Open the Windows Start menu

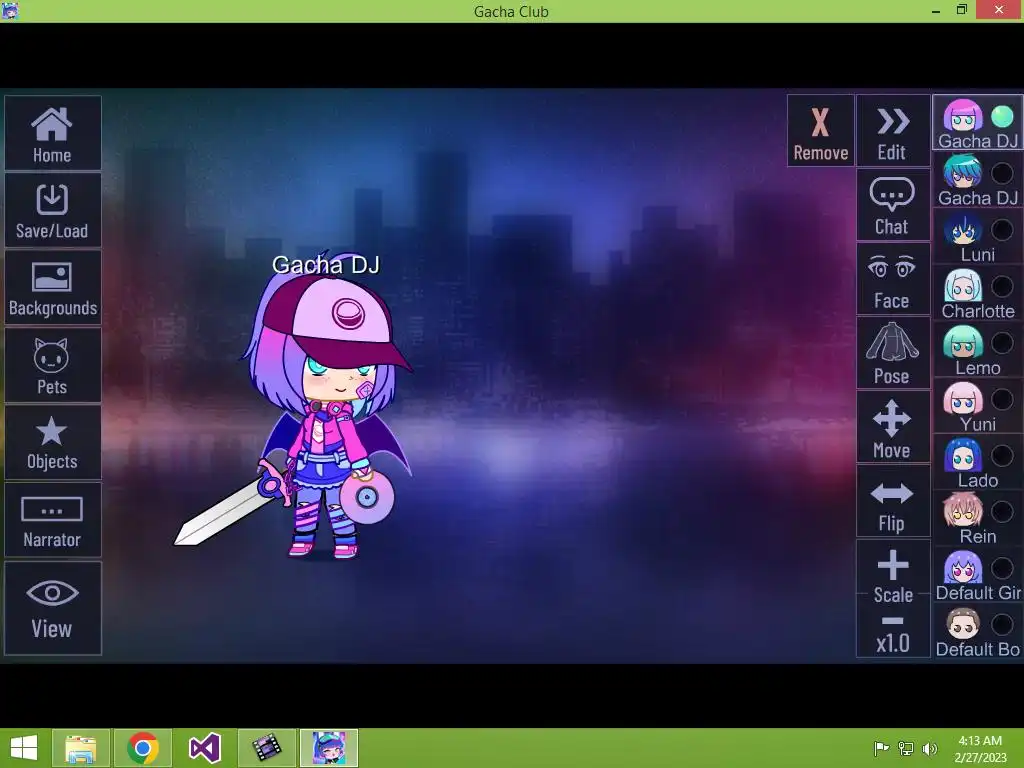tap(24, 748)
